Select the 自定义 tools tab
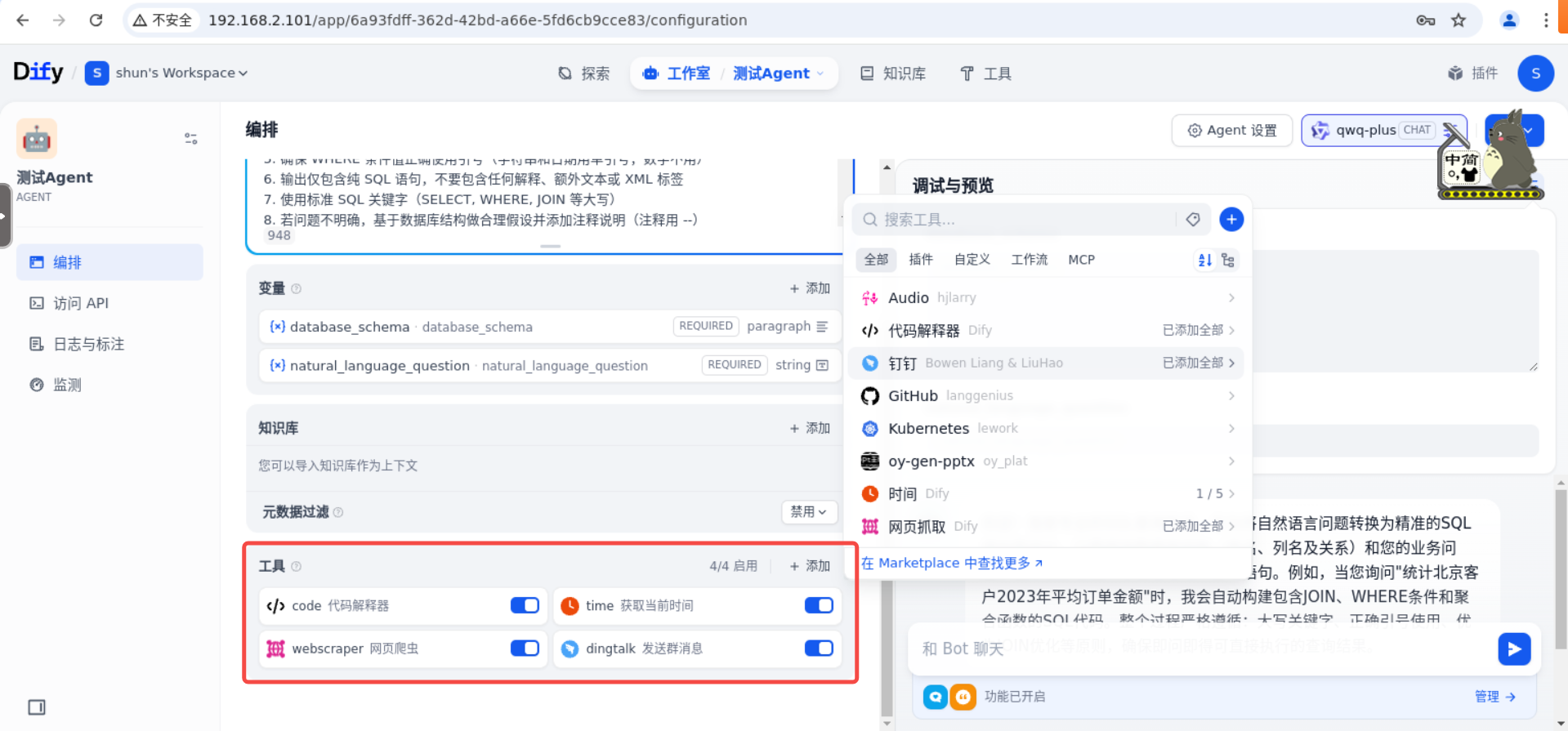 click(972, 260)
